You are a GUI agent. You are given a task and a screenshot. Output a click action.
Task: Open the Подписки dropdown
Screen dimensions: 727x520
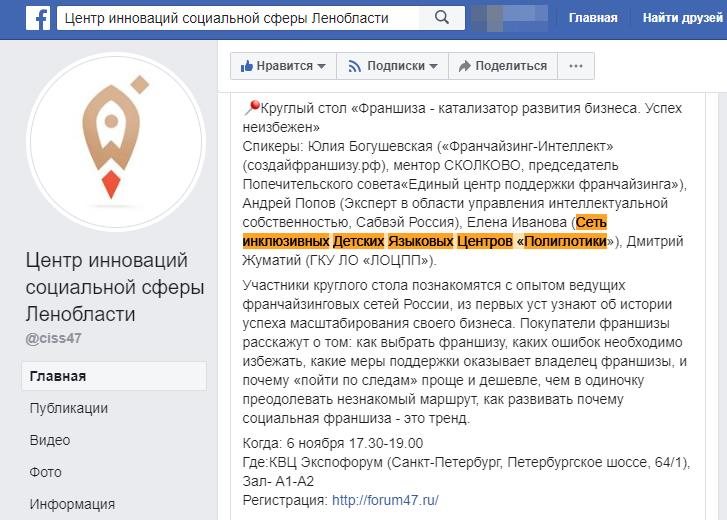tap(393, 66)
